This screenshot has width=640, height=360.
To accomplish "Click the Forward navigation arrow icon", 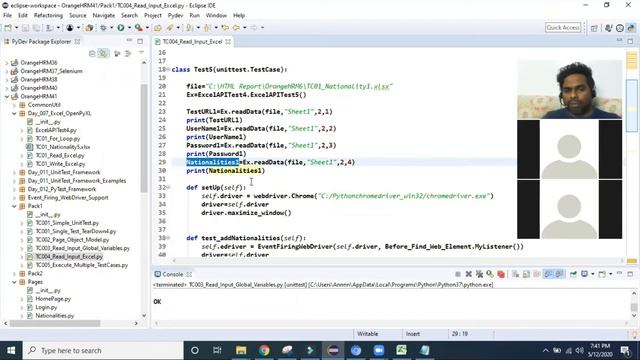I will pyautogui.click(x=254, y=28).
